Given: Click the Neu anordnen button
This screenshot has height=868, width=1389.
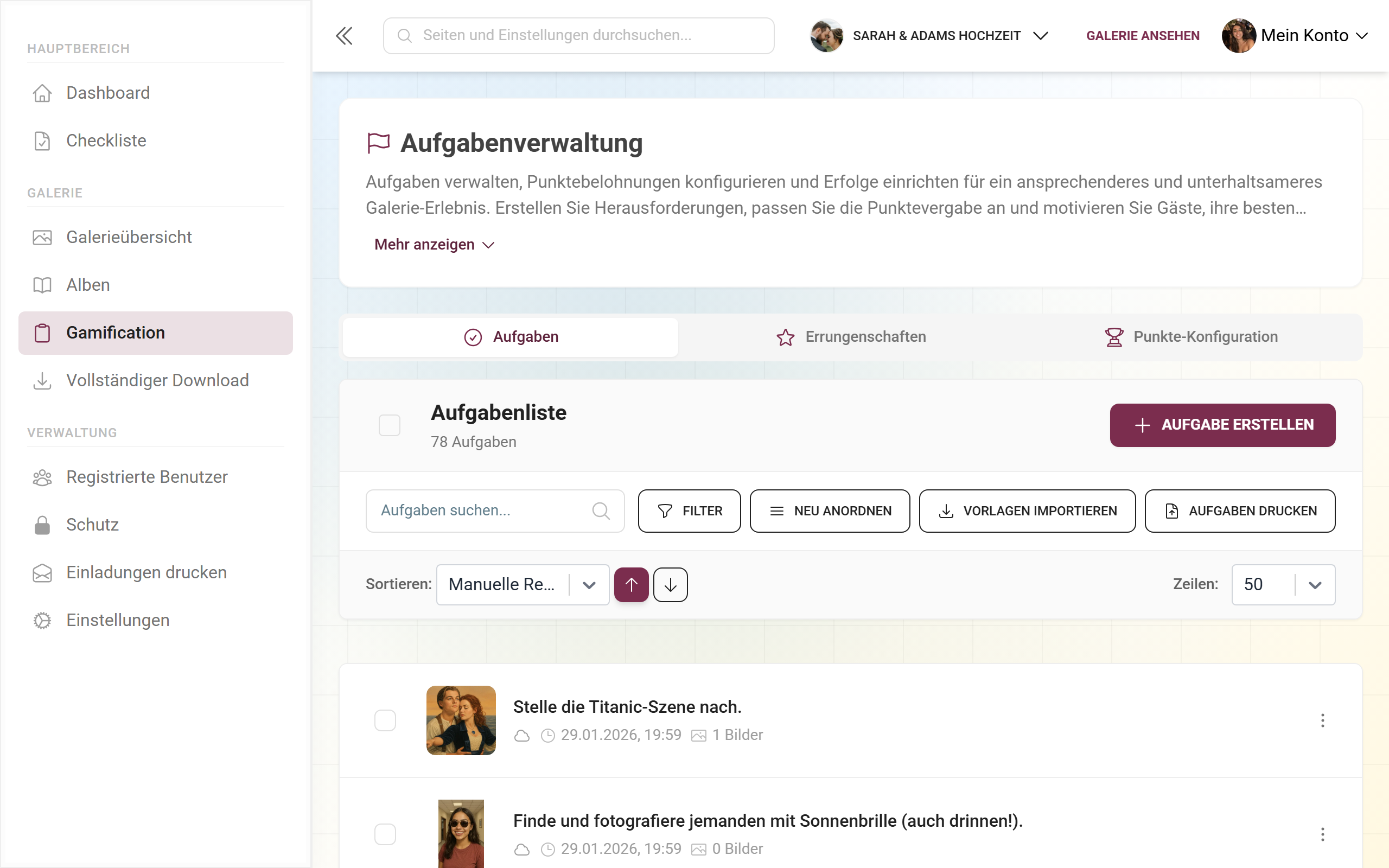Looking at the screenshot, I should (830, 510).
